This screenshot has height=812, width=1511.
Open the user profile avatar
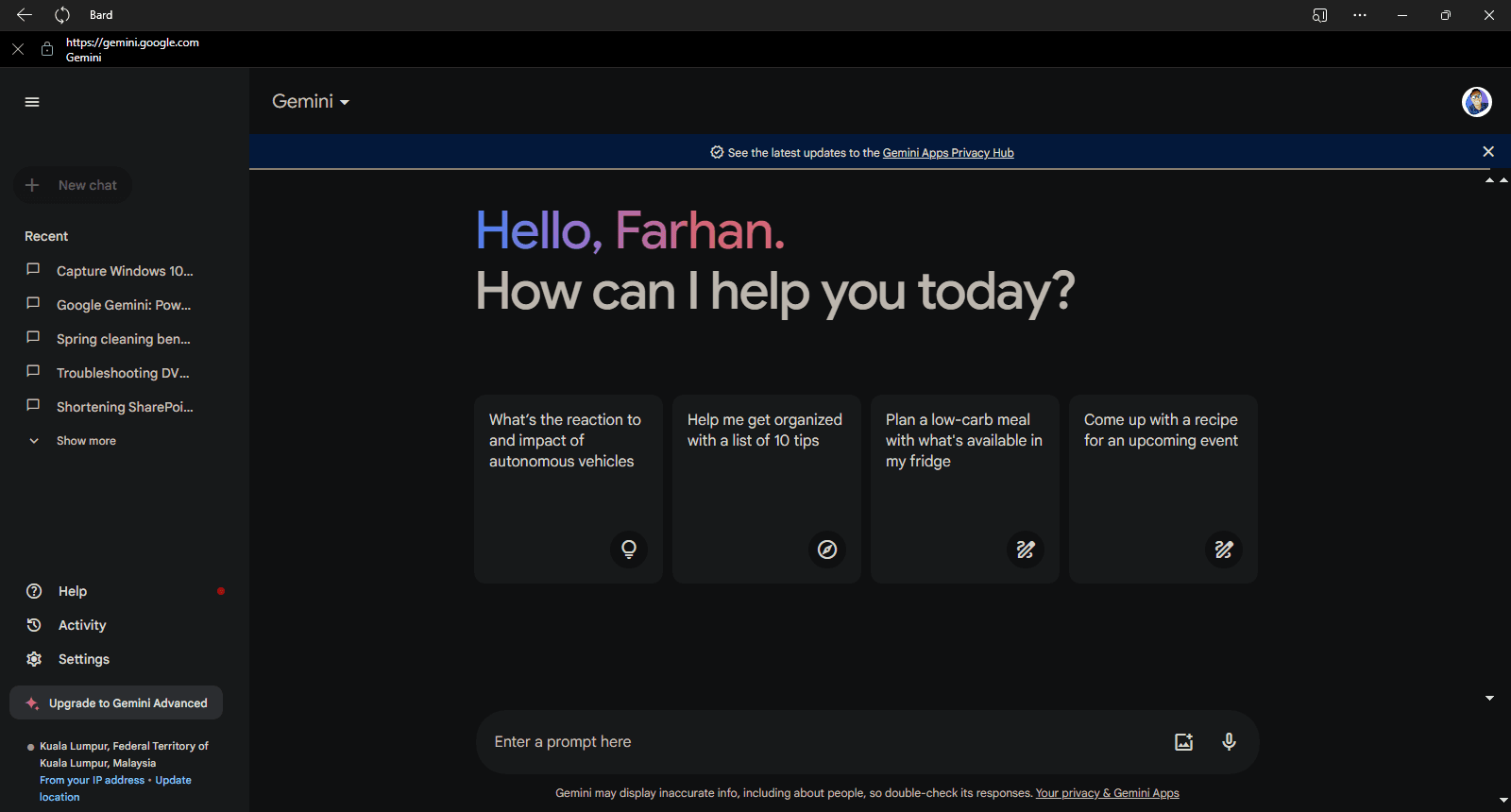pos(1476,102)
